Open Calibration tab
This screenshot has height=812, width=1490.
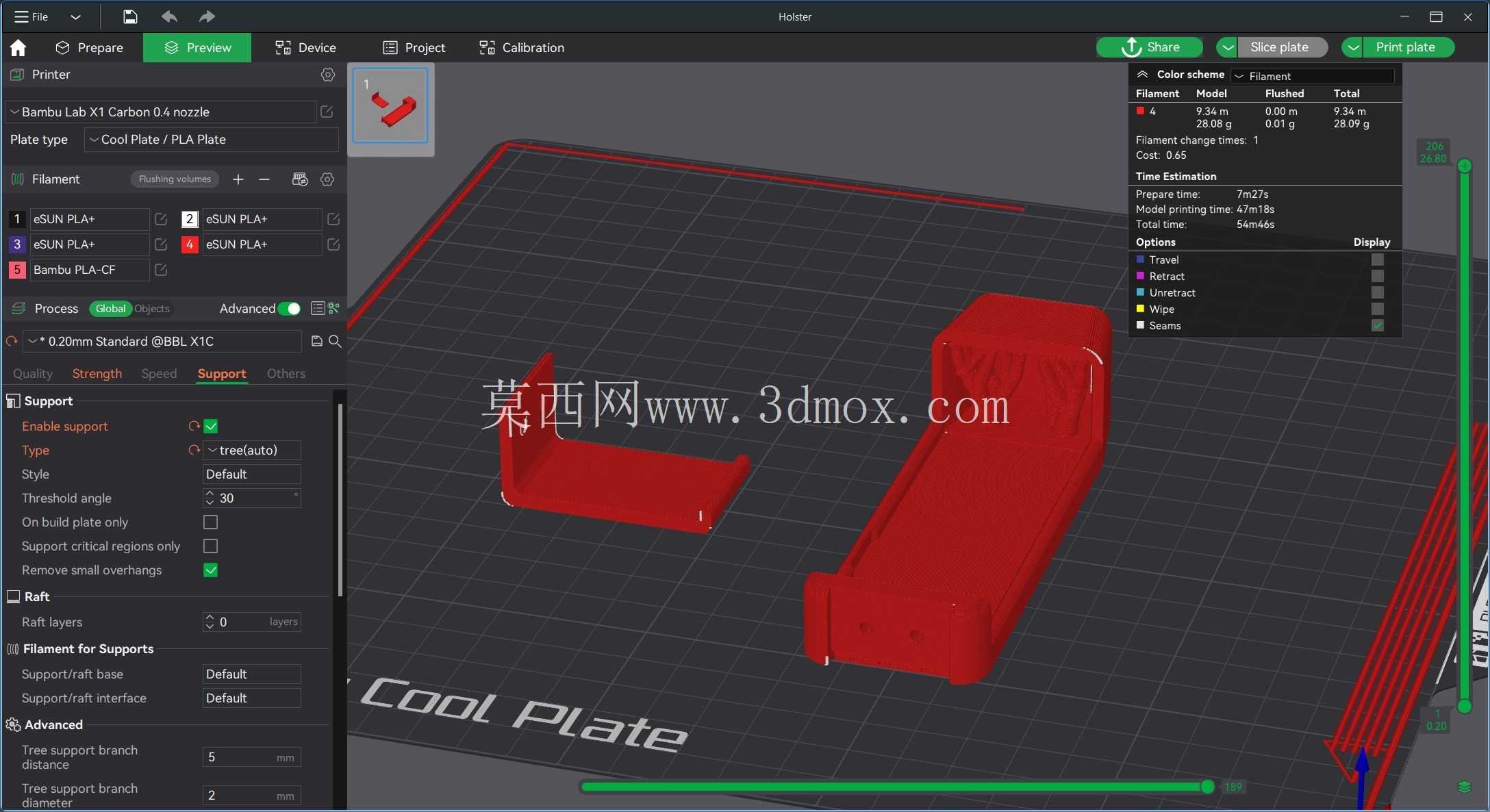tap(522, 47)
